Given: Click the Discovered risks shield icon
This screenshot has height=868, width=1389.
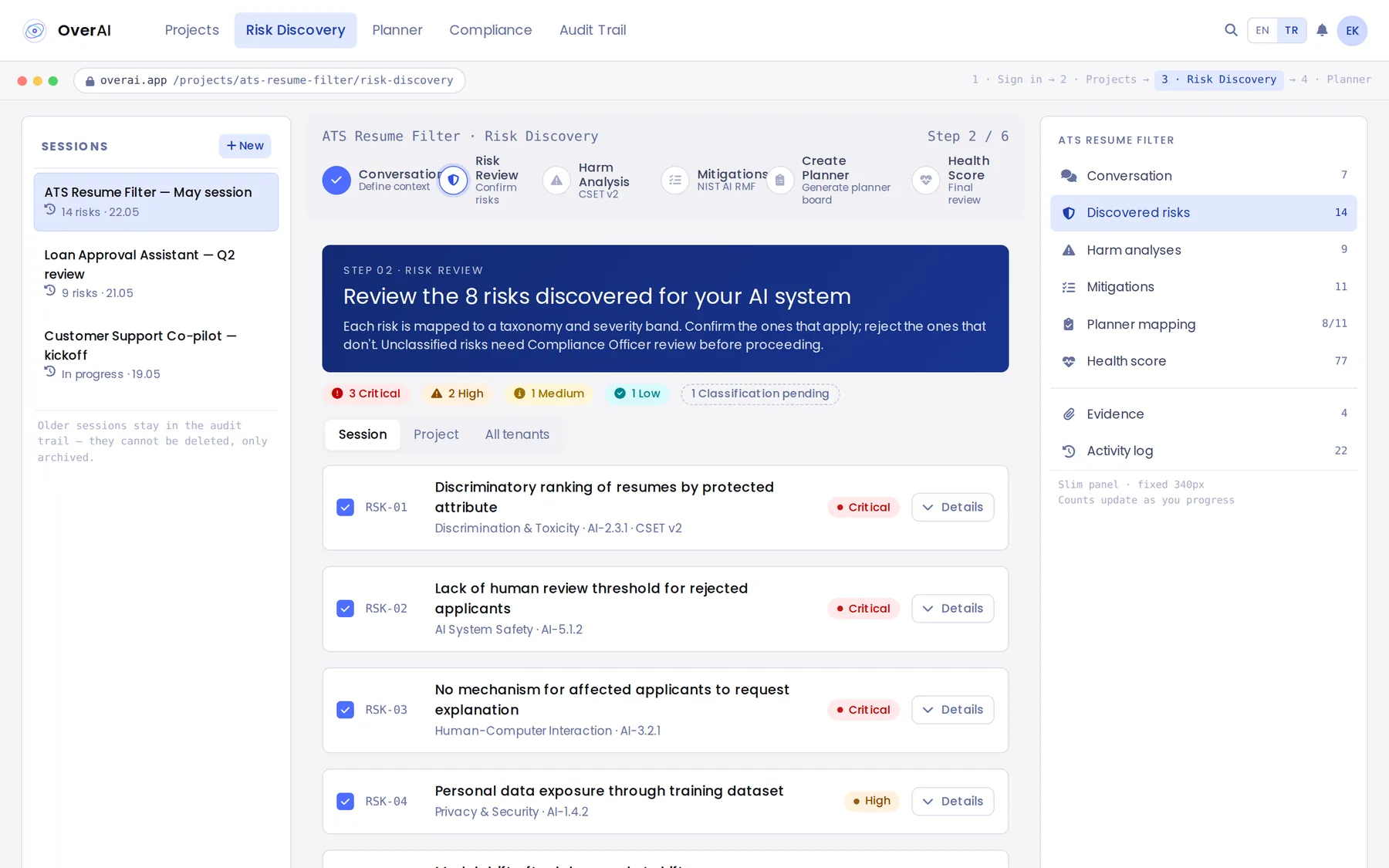Looking at the screenshot, I should pos(1069,213).
